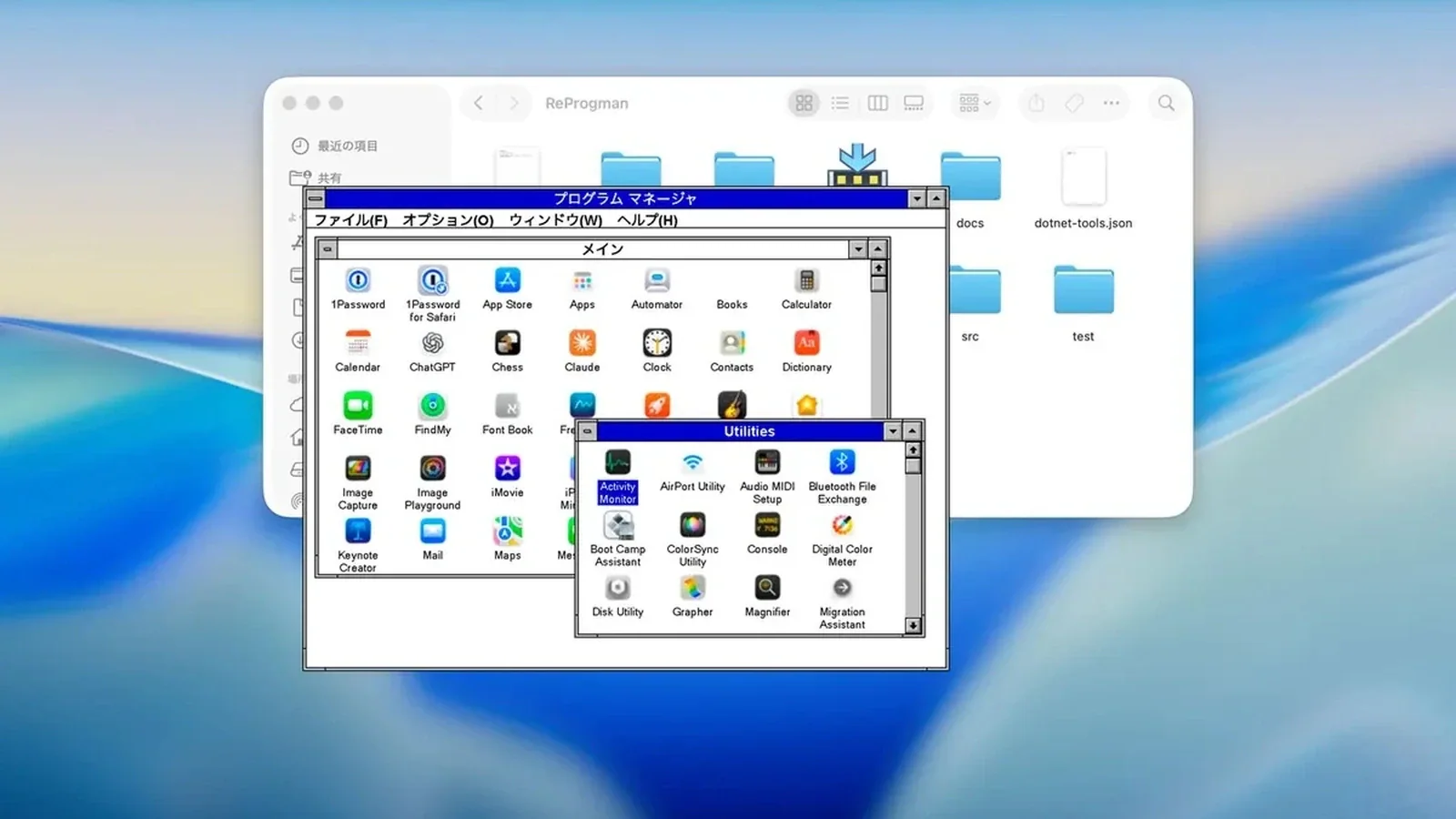Open the Calendar app icon
1456x819 pixels.
click(x=358, y=343)
